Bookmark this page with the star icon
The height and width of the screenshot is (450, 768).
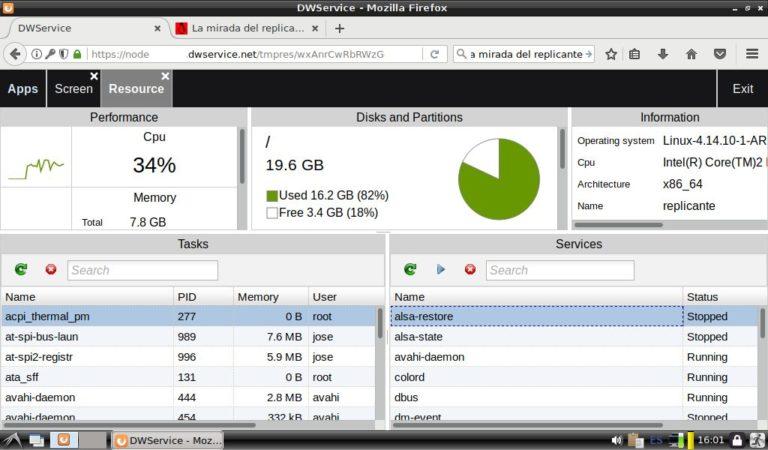[611, 54]
